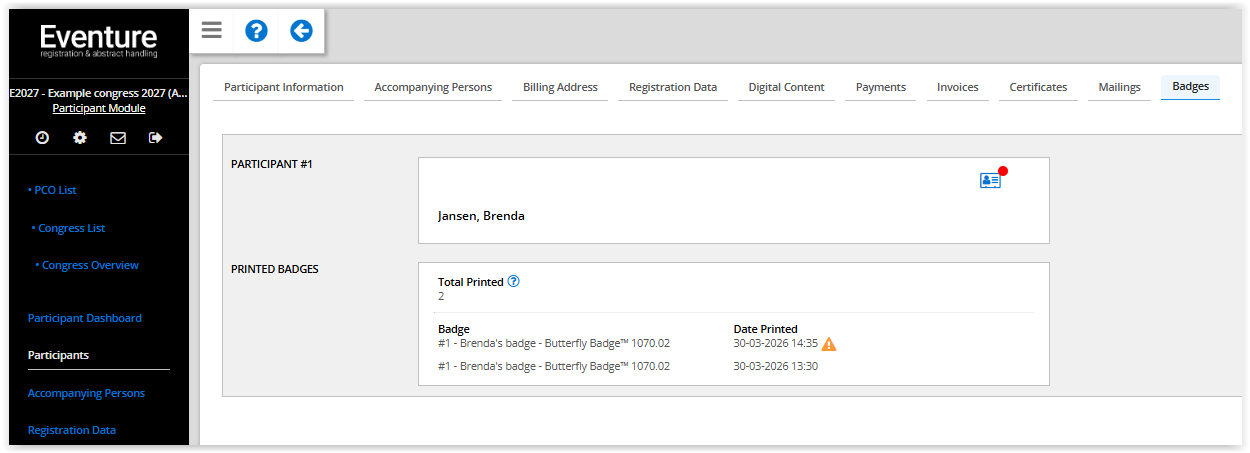Click the blue help question mark icon

[x=256, y=30]
